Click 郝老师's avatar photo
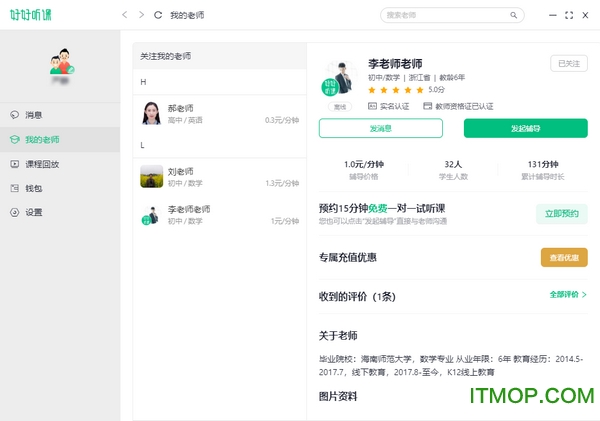 click(152, 113)
